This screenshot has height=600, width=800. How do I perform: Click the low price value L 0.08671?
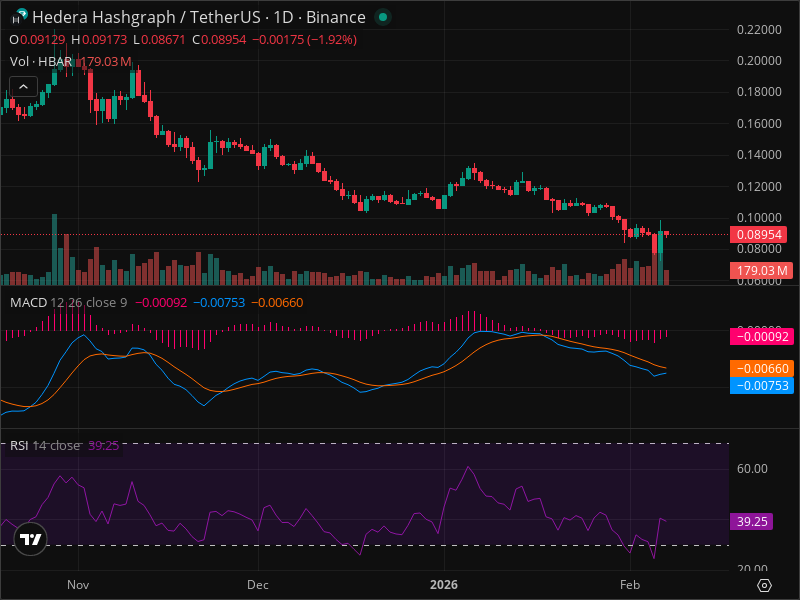[x=159, y=40]
